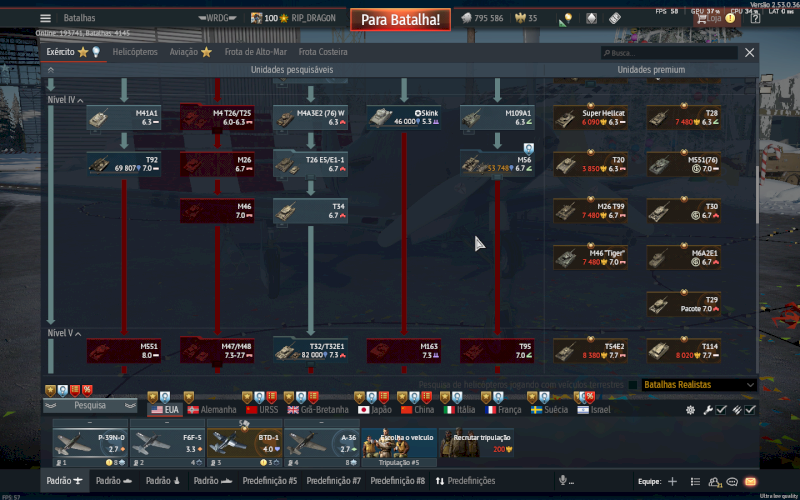Image resolution: width=800 pixels, height=500 pixels.
Task: Click the Busca search field
Action: [670, 52]
